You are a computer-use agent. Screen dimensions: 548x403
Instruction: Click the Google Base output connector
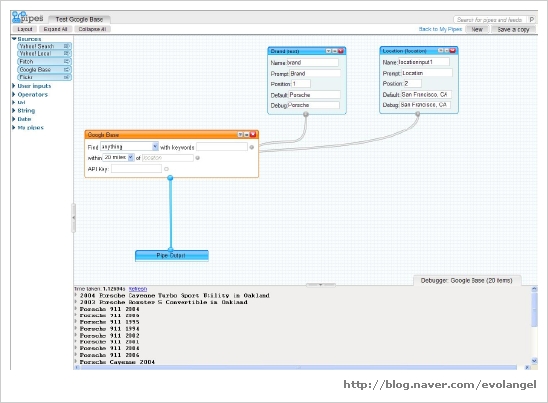[170, 178]
